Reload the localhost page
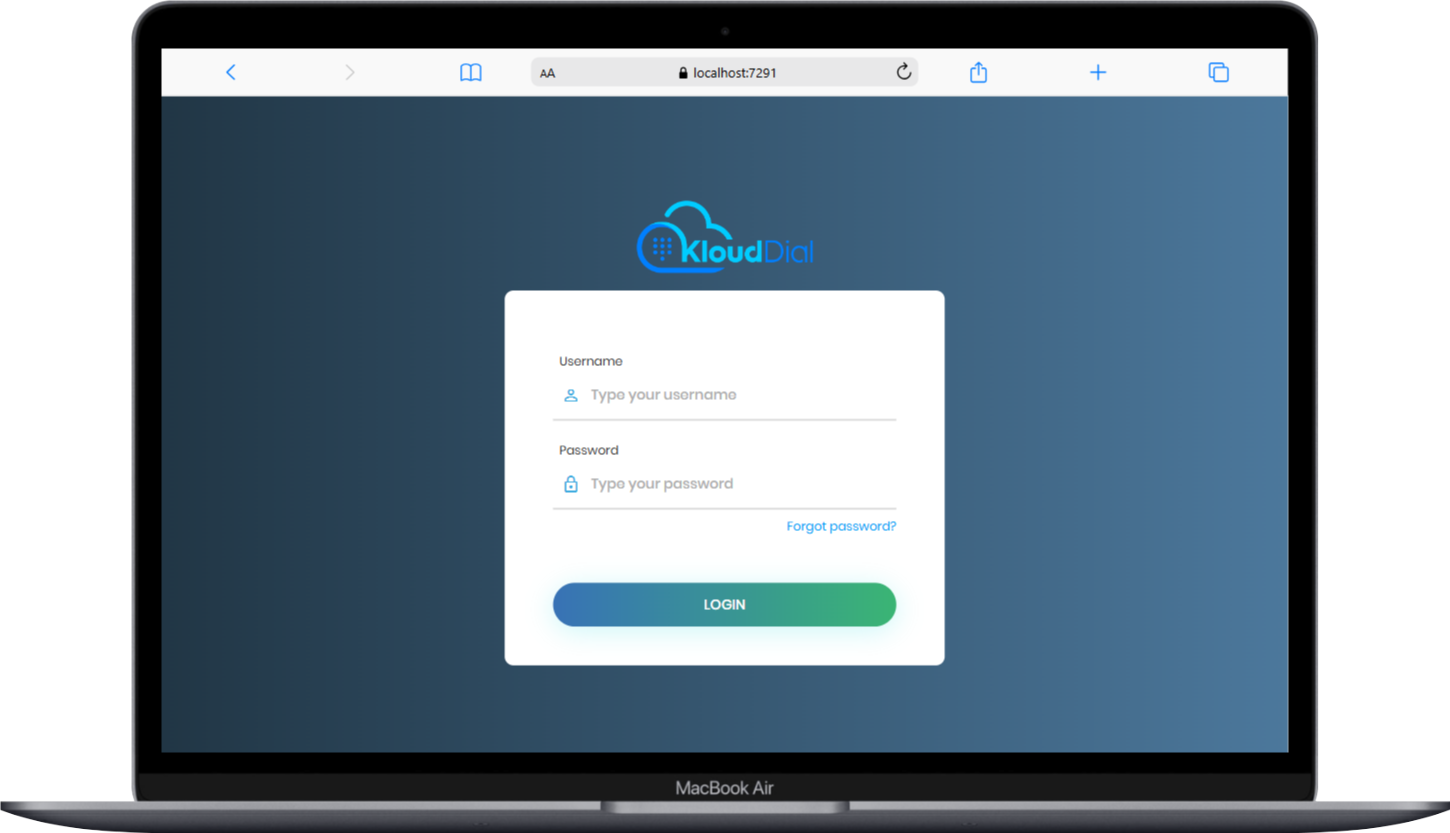Screen dimensions: 1450x833 (x=903, y=72)
